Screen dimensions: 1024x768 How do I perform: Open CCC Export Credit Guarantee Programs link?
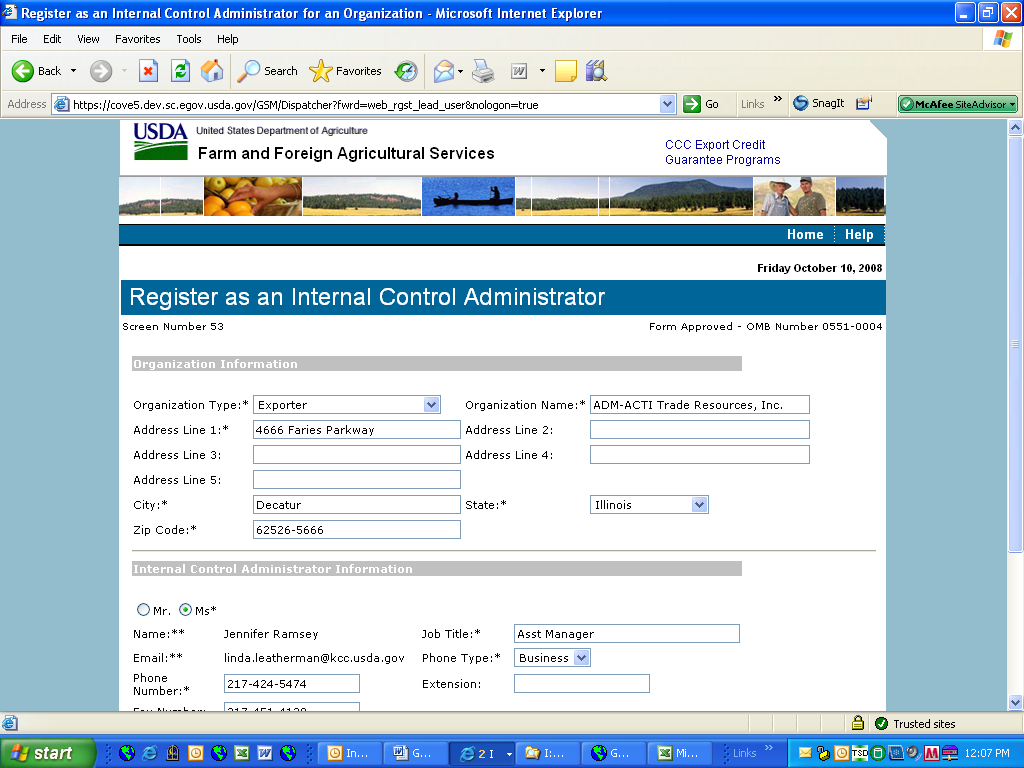pos(722,152)
